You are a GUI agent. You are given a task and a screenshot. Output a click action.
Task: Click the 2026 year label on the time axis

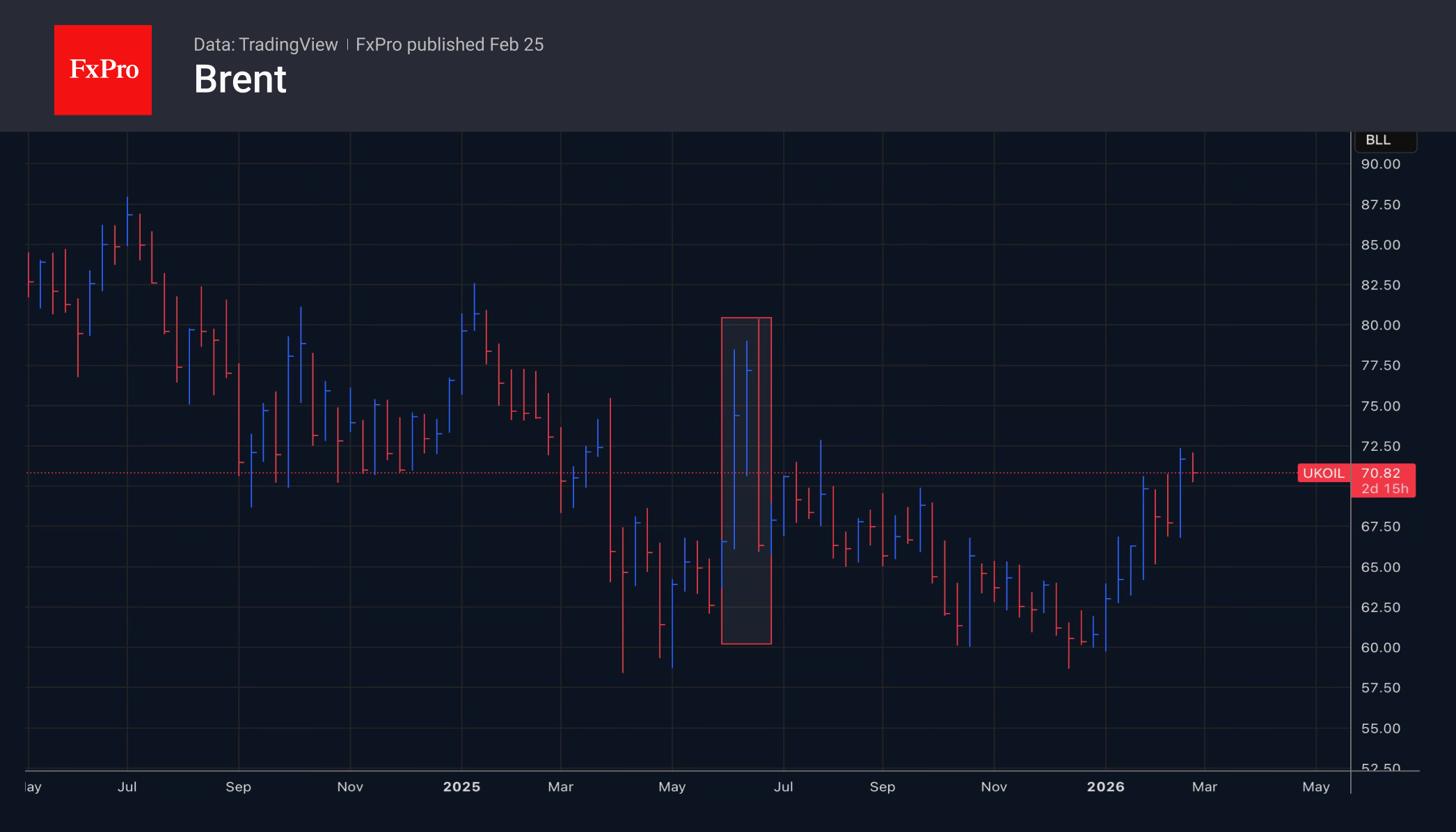[x=1105, y=786]
